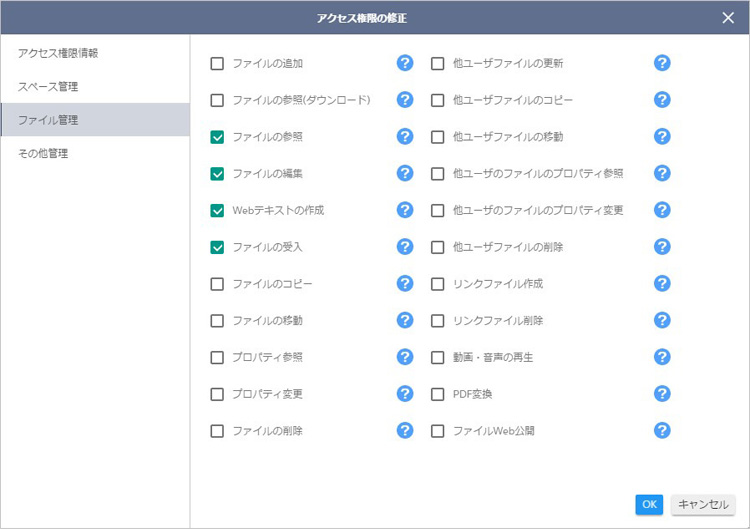
Task: Click help icon next to ファイルの削除
Action: pyautogui.click(x=405, y=431)
